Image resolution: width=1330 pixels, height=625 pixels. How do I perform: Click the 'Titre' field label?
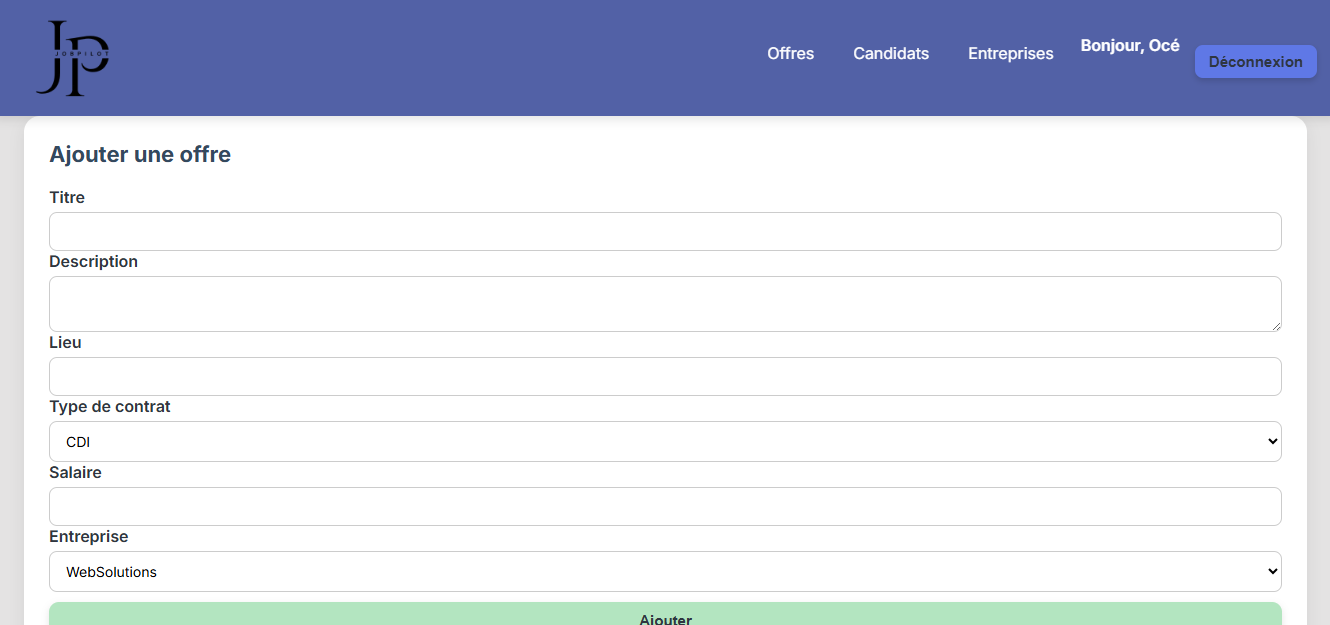coord(67,198)
